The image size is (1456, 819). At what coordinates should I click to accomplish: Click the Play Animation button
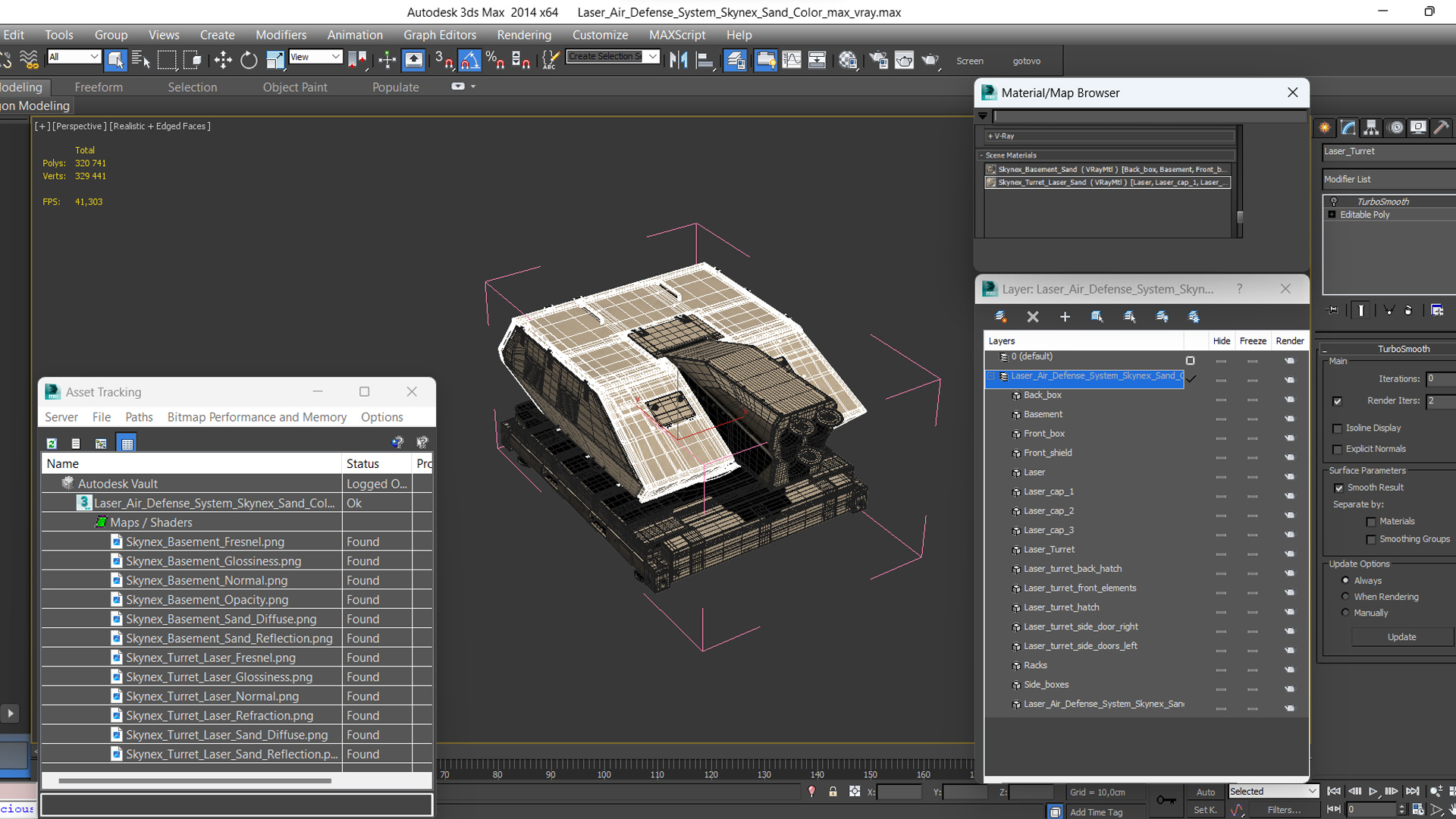(x=1373, y=792)
